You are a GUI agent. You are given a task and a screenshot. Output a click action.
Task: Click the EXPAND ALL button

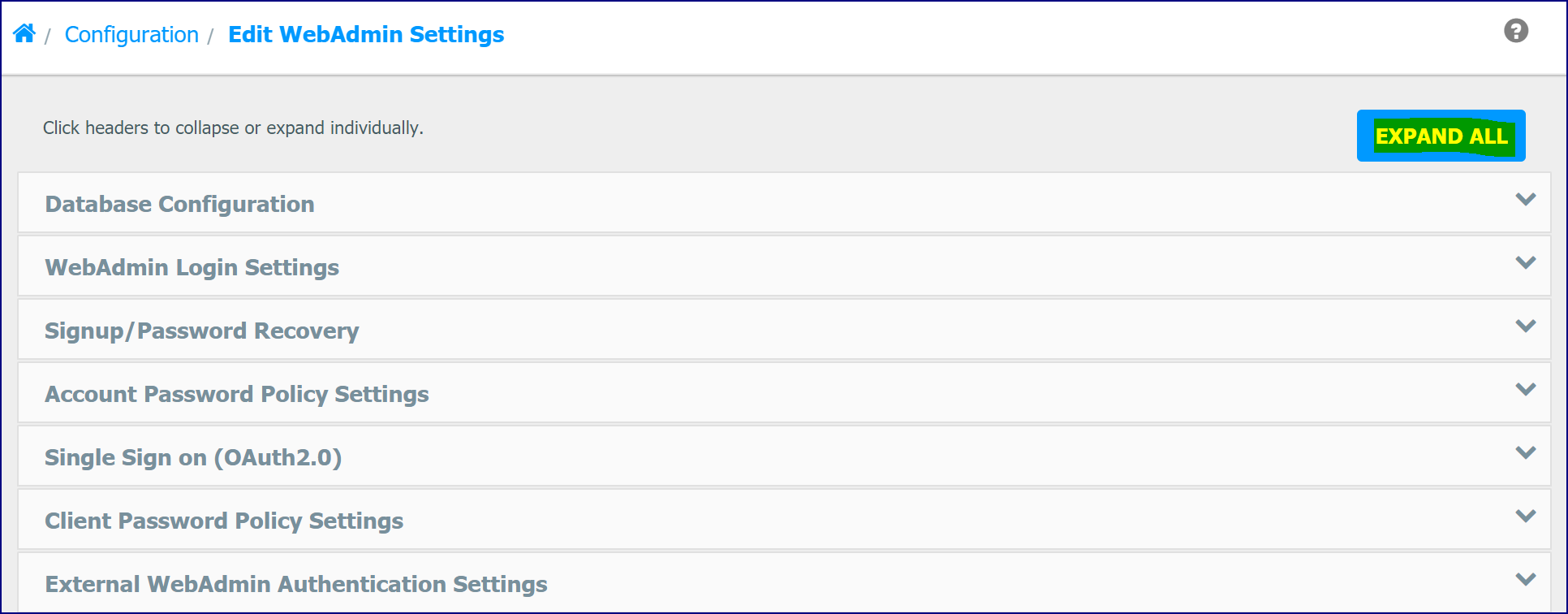[1441, 136]
